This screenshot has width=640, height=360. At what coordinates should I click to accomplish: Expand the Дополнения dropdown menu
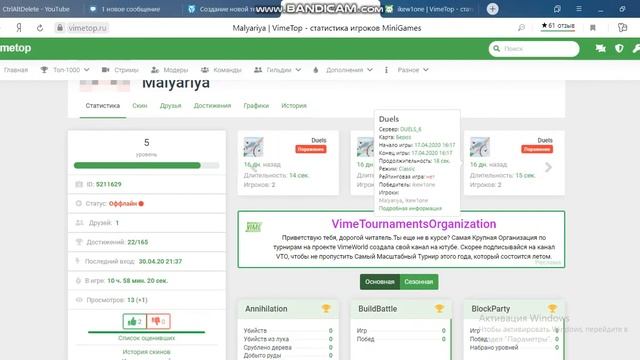pos(343,70)
